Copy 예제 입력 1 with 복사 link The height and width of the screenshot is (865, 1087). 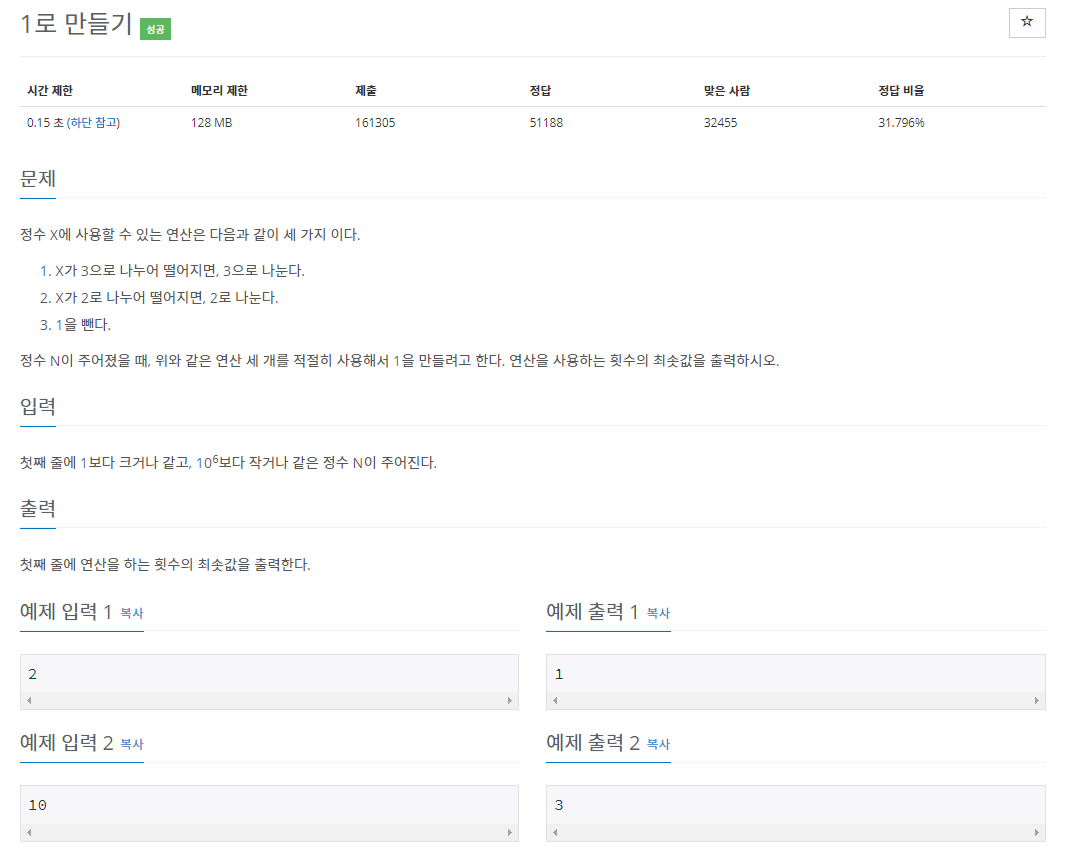[x=132, y=613]
